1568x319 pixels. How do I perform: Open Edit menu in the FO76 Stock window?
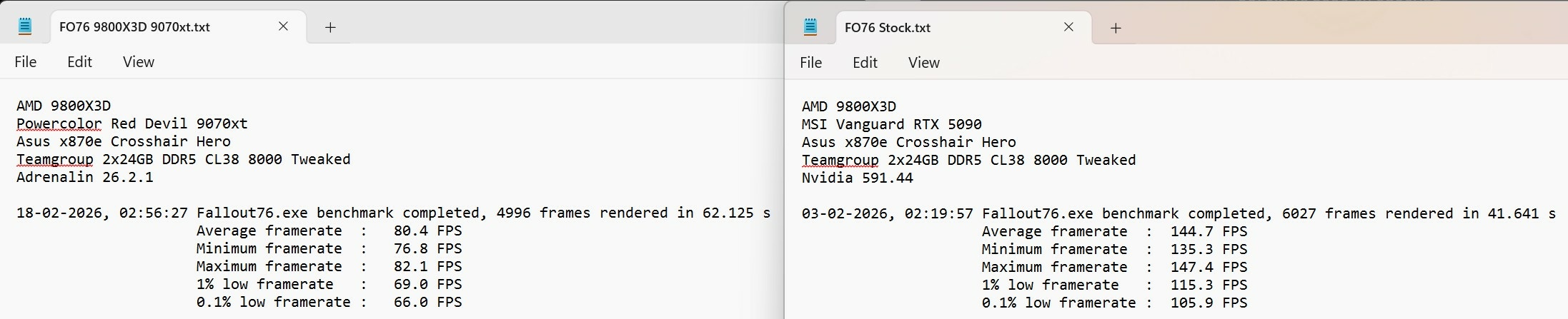point(865,63)
